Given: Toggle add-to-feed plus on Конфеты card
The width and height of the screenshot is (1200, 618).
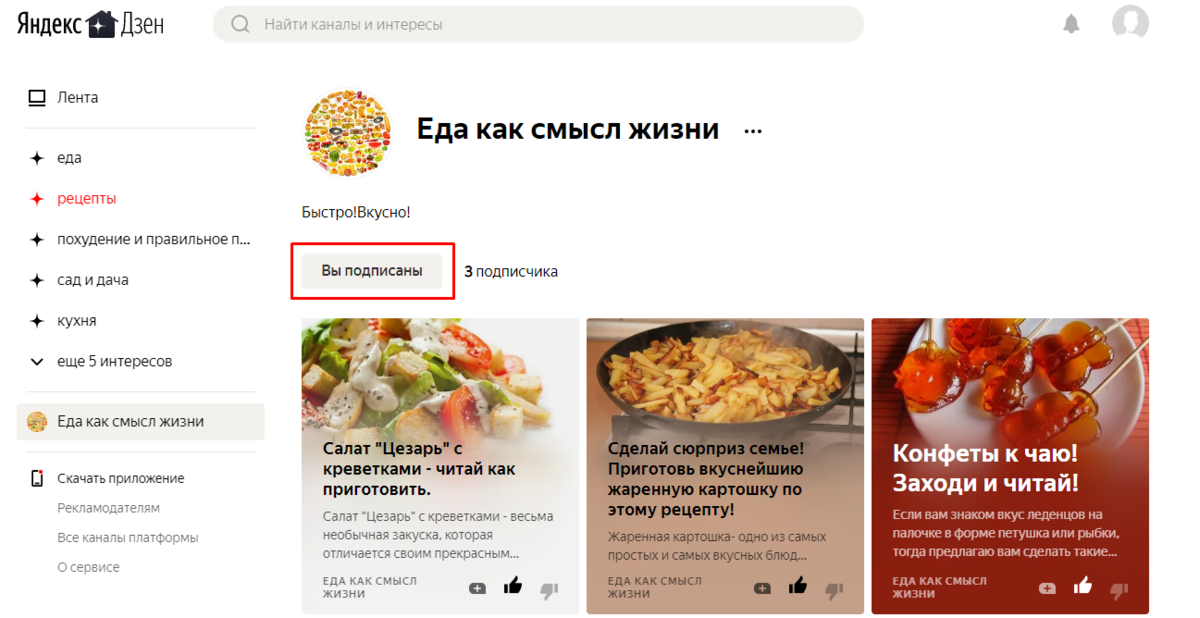Looking at the screenshot, I should pyautogui.click(x=1047, y=589).
